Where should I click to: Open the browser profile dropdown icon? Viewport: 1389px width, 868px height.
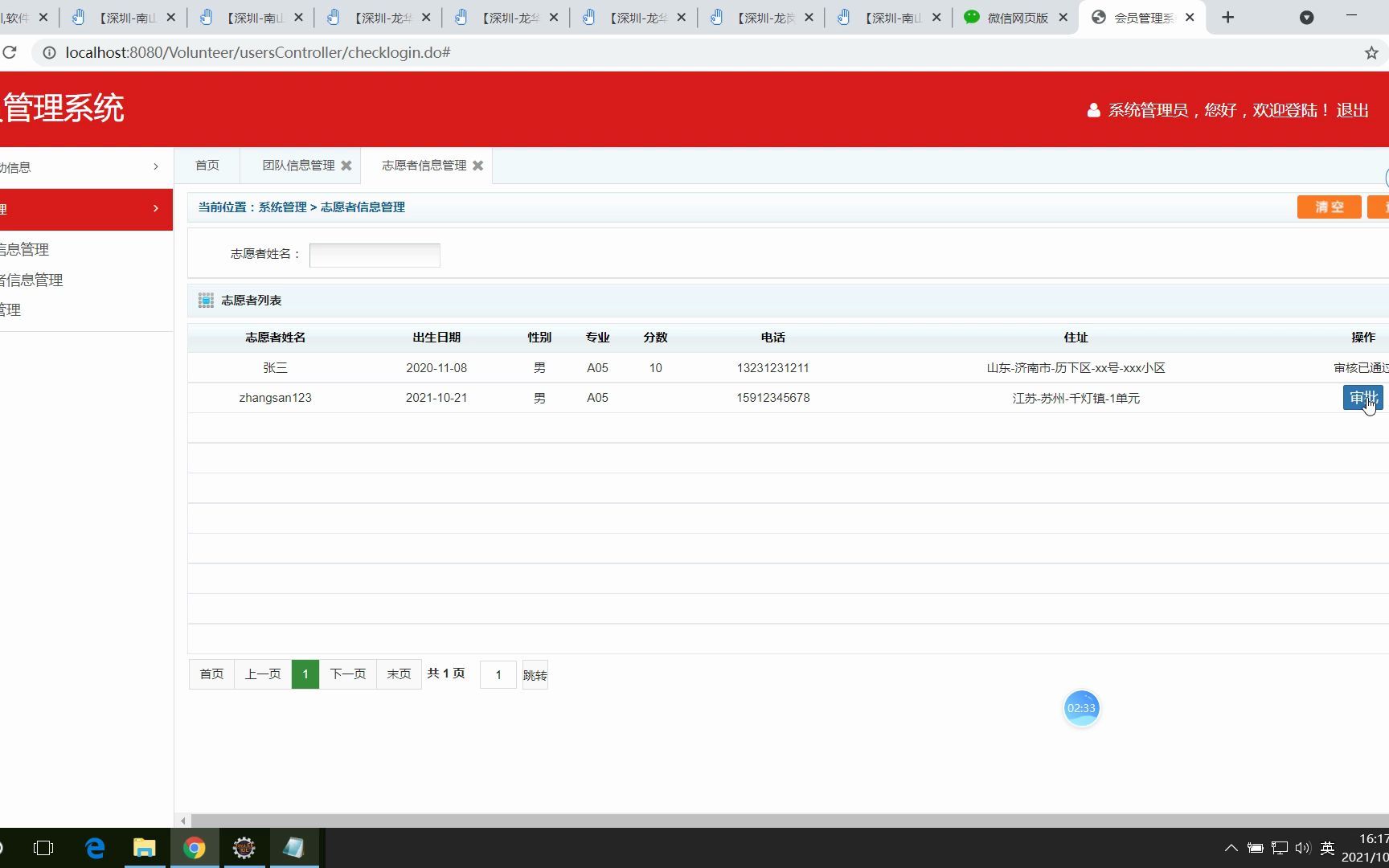[x=1306, y=17]
